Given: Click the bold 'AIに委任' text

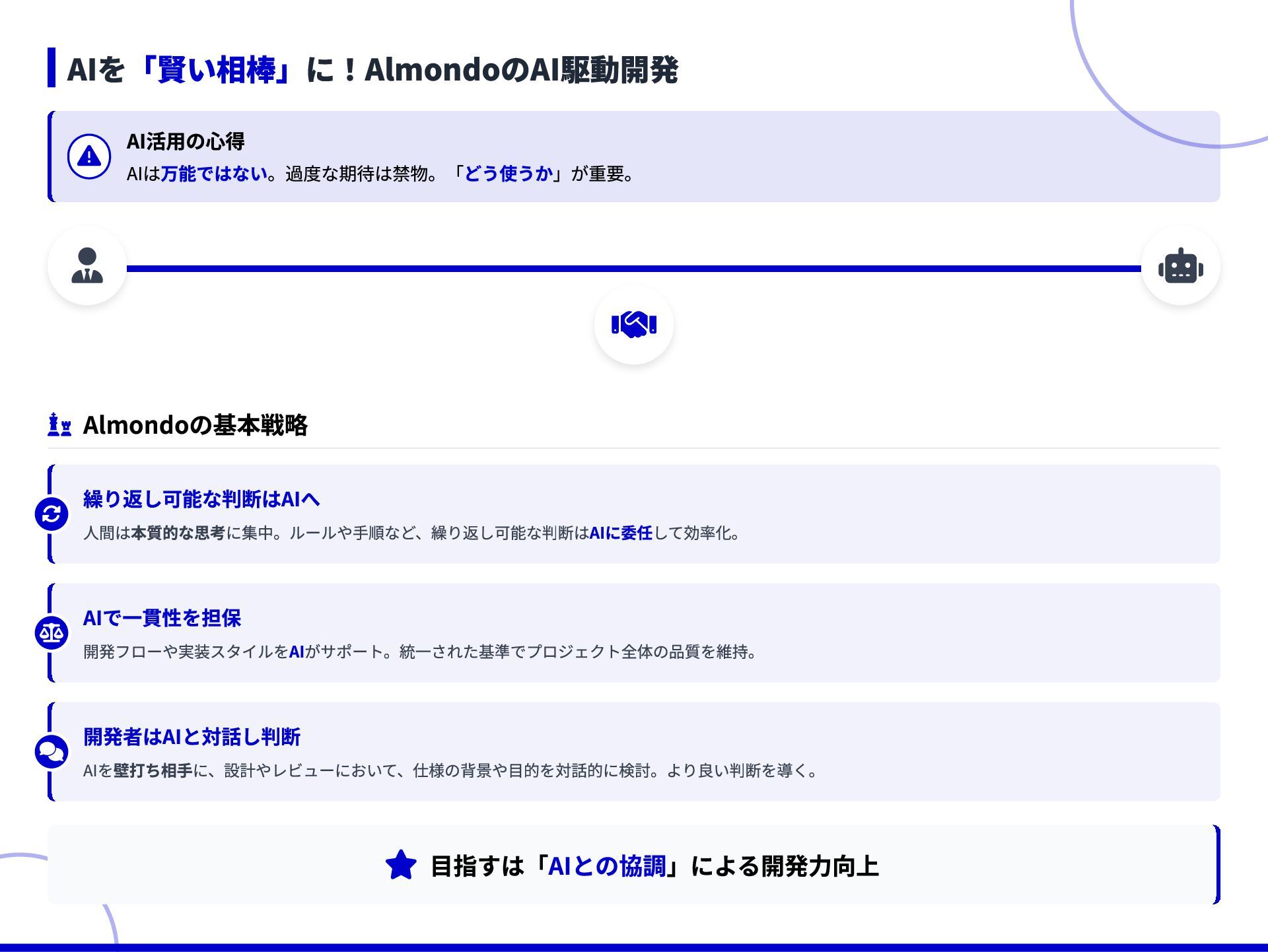Looking at the screenshot, I should 620,533.
